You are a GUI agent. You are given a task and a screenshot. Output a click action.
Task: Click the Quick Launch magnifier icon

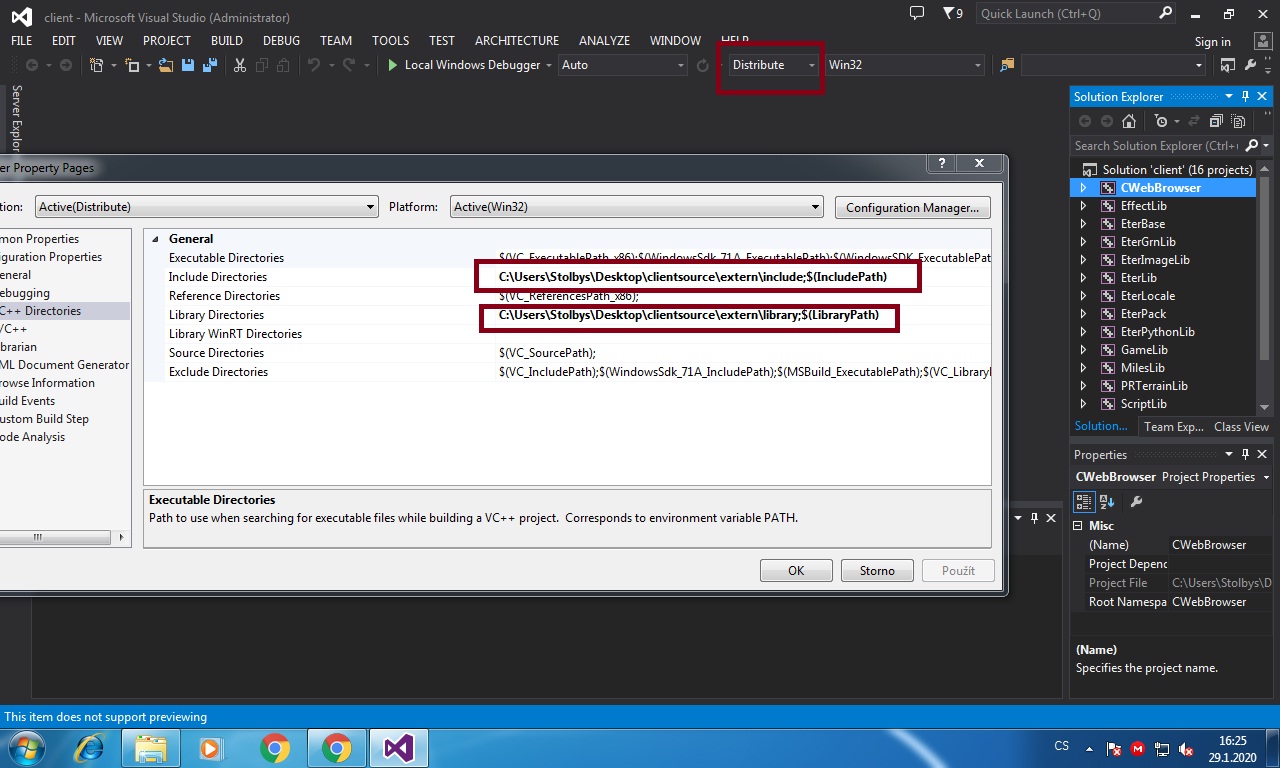coord(1166,14)
